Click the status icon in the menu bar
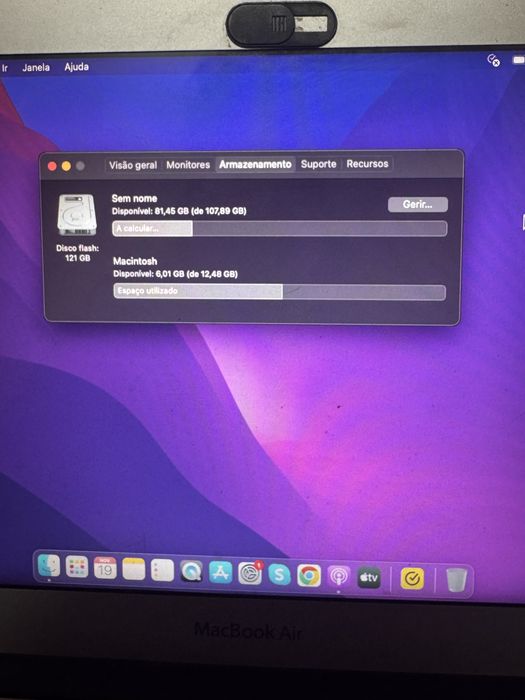Viewport: 525px width, 700px height. (493, 60)
